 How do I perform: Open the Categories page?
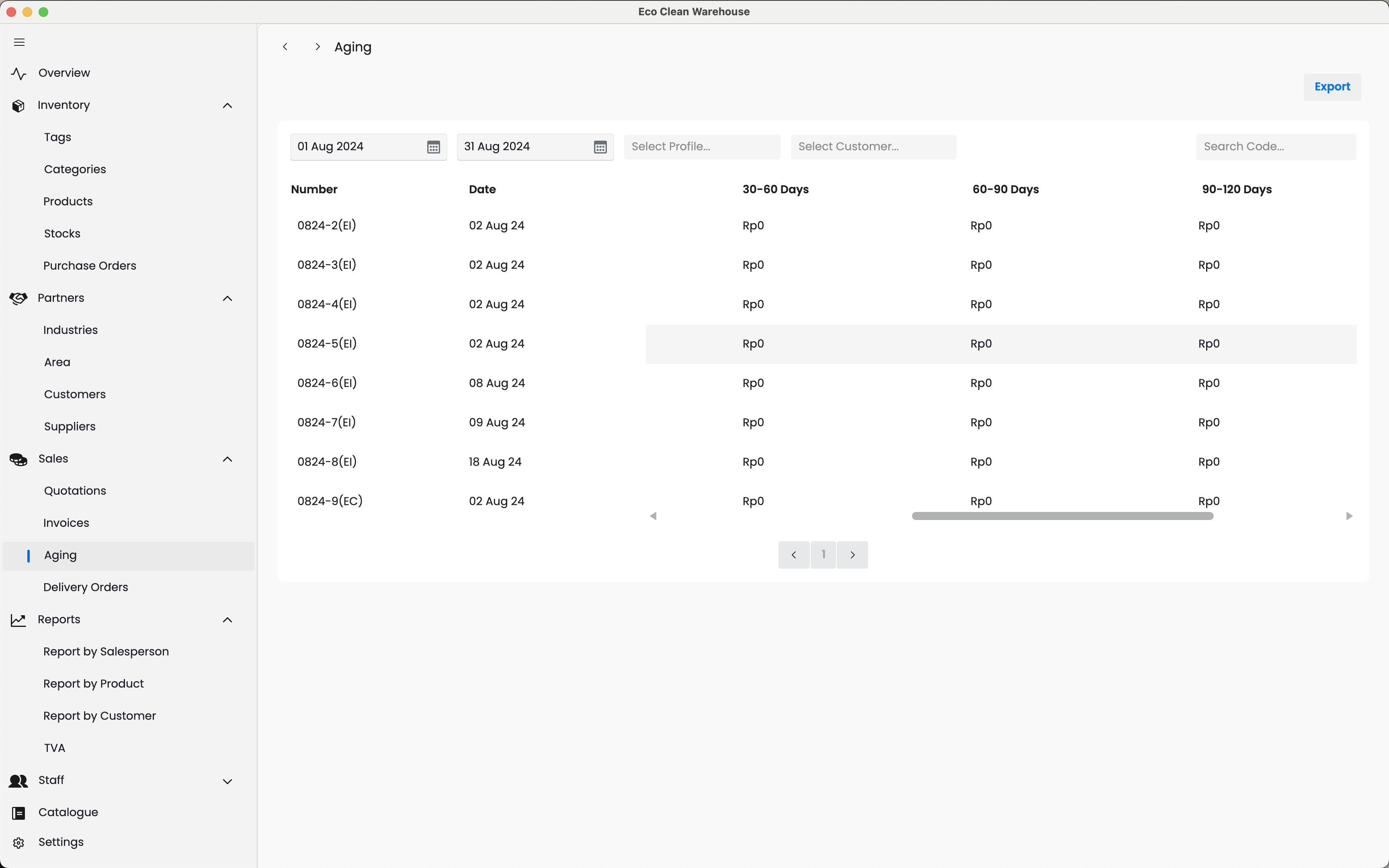(75, 169)
